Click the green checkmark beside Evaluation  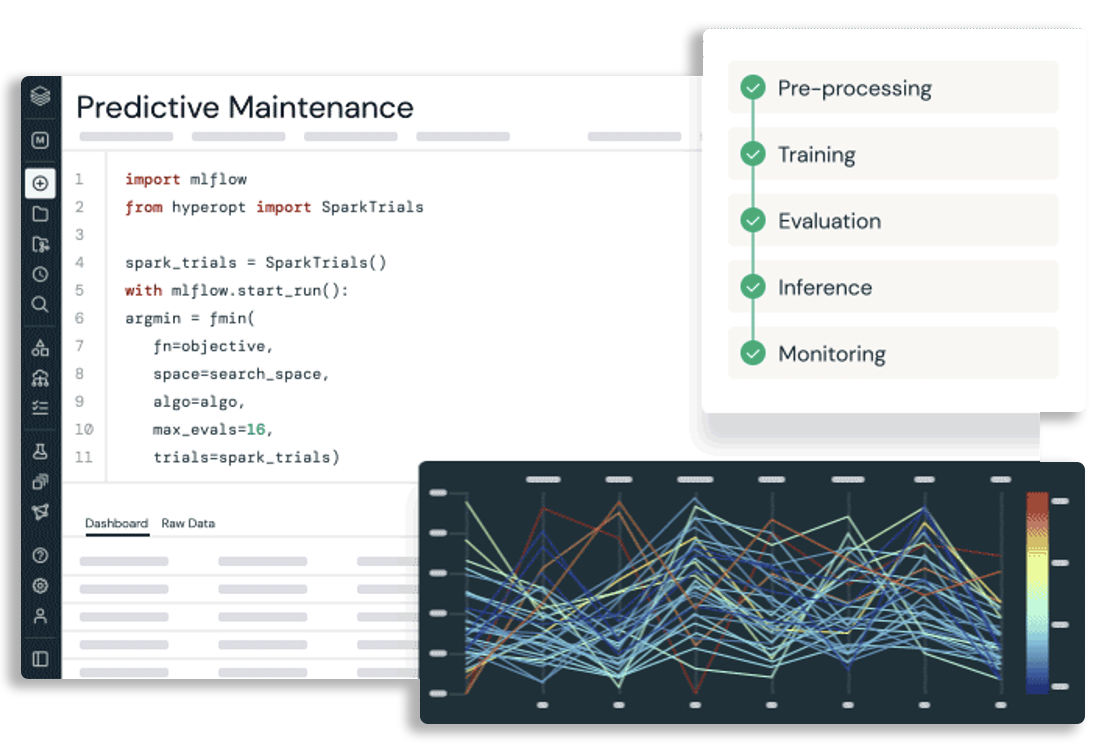753,221
